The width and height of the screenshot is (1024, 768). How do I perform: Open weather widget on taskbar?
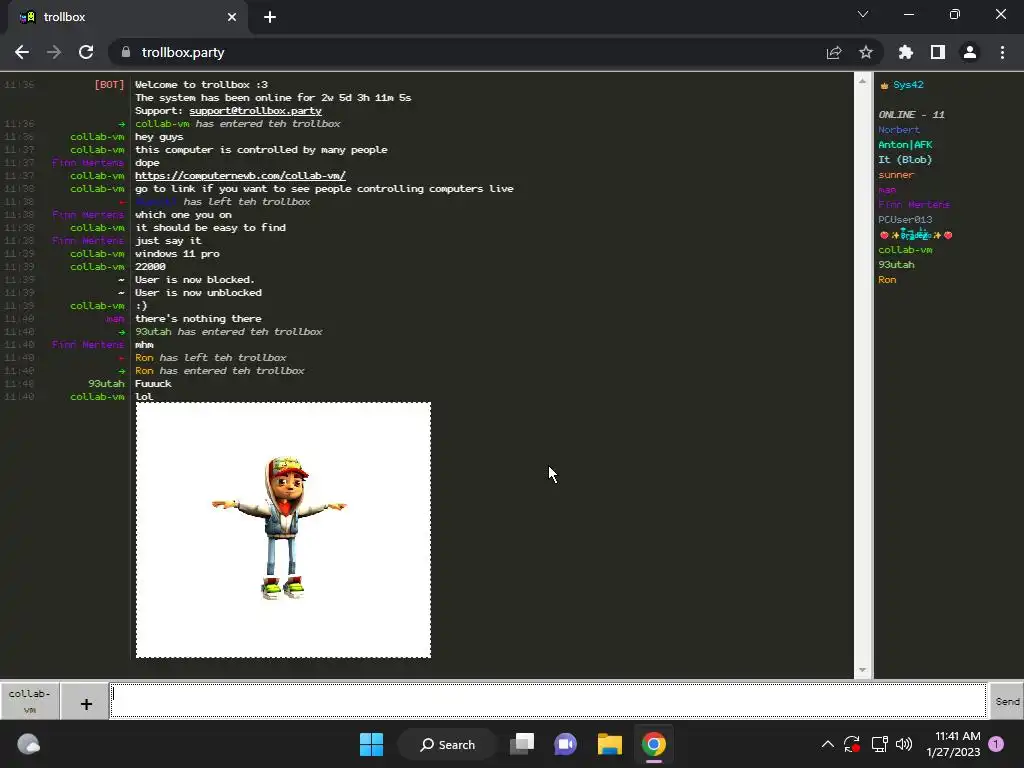(x=28, y=744)
